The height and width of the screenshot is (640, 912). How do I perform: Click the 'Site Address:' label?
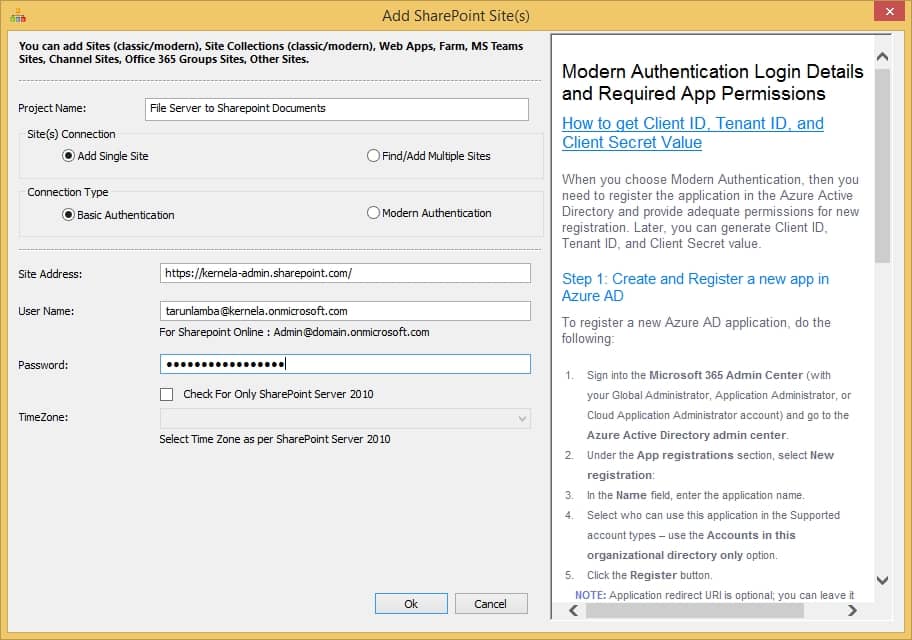coord(50,274)
